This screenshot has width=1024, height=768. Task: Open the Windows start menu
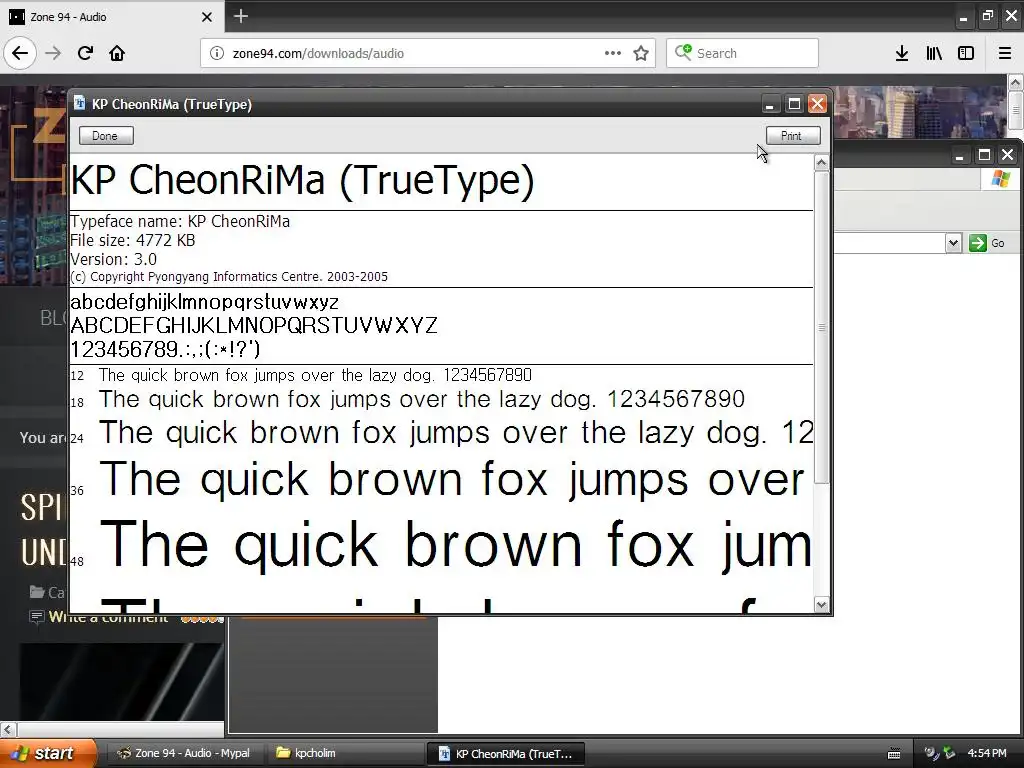[x=47, y=753]
